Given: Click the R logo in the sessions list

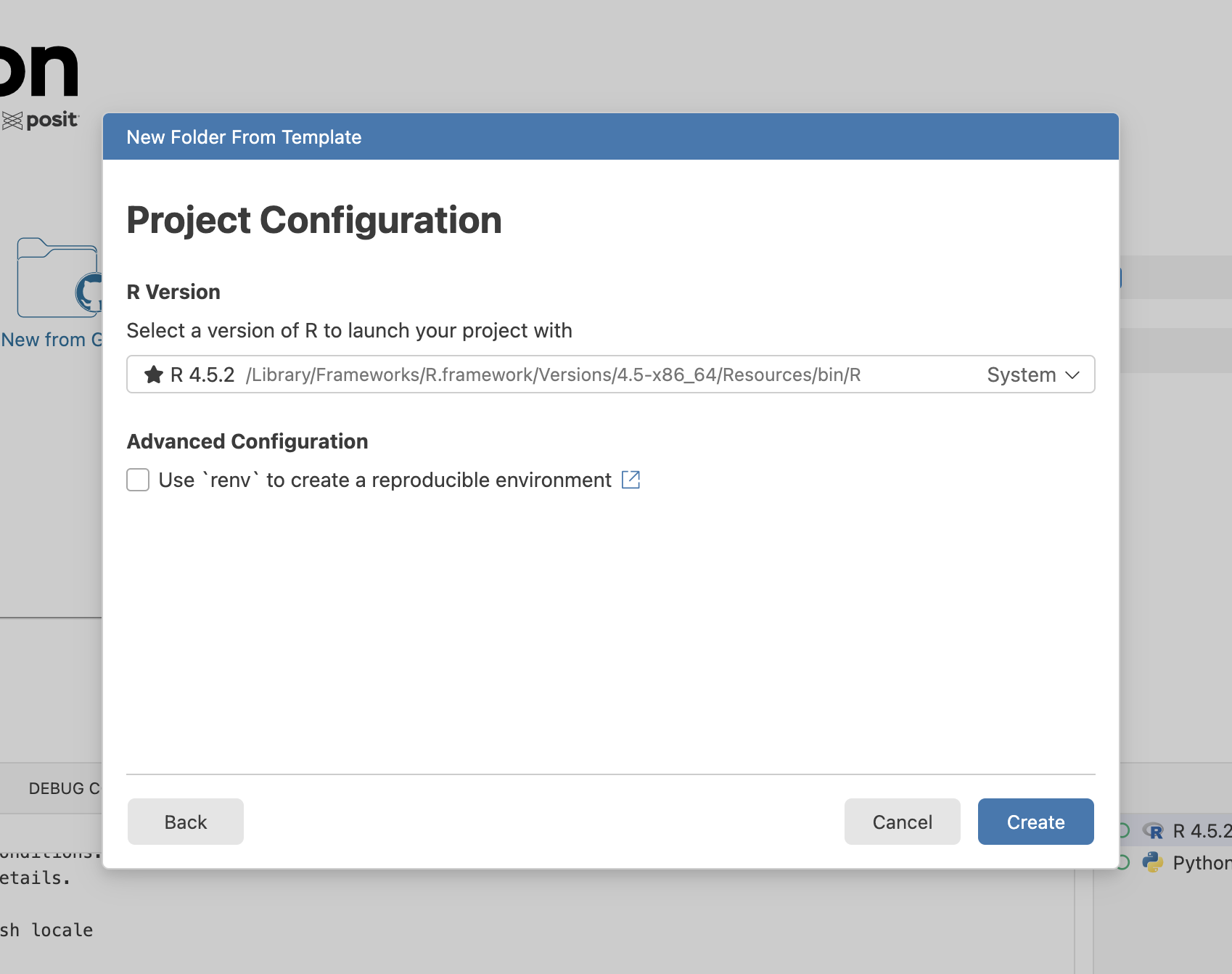Looking at the screenshot, I should pos(1153,831).
